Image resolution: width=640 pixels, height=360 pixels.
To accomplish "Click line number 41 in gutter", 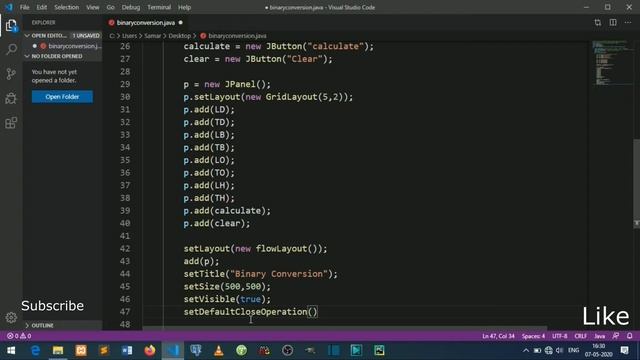I will coord(125,236).
